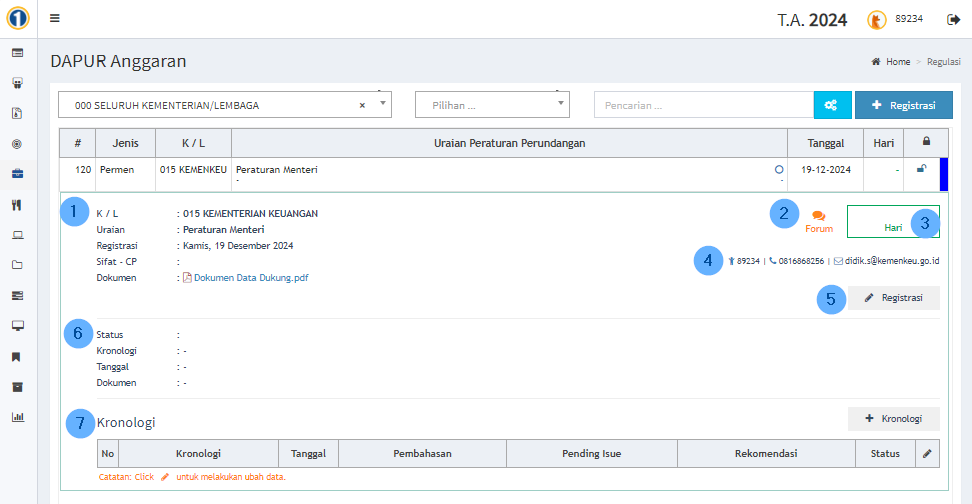
Task: Open the briefcase icon in the sidebar
Action: (17, 174)
